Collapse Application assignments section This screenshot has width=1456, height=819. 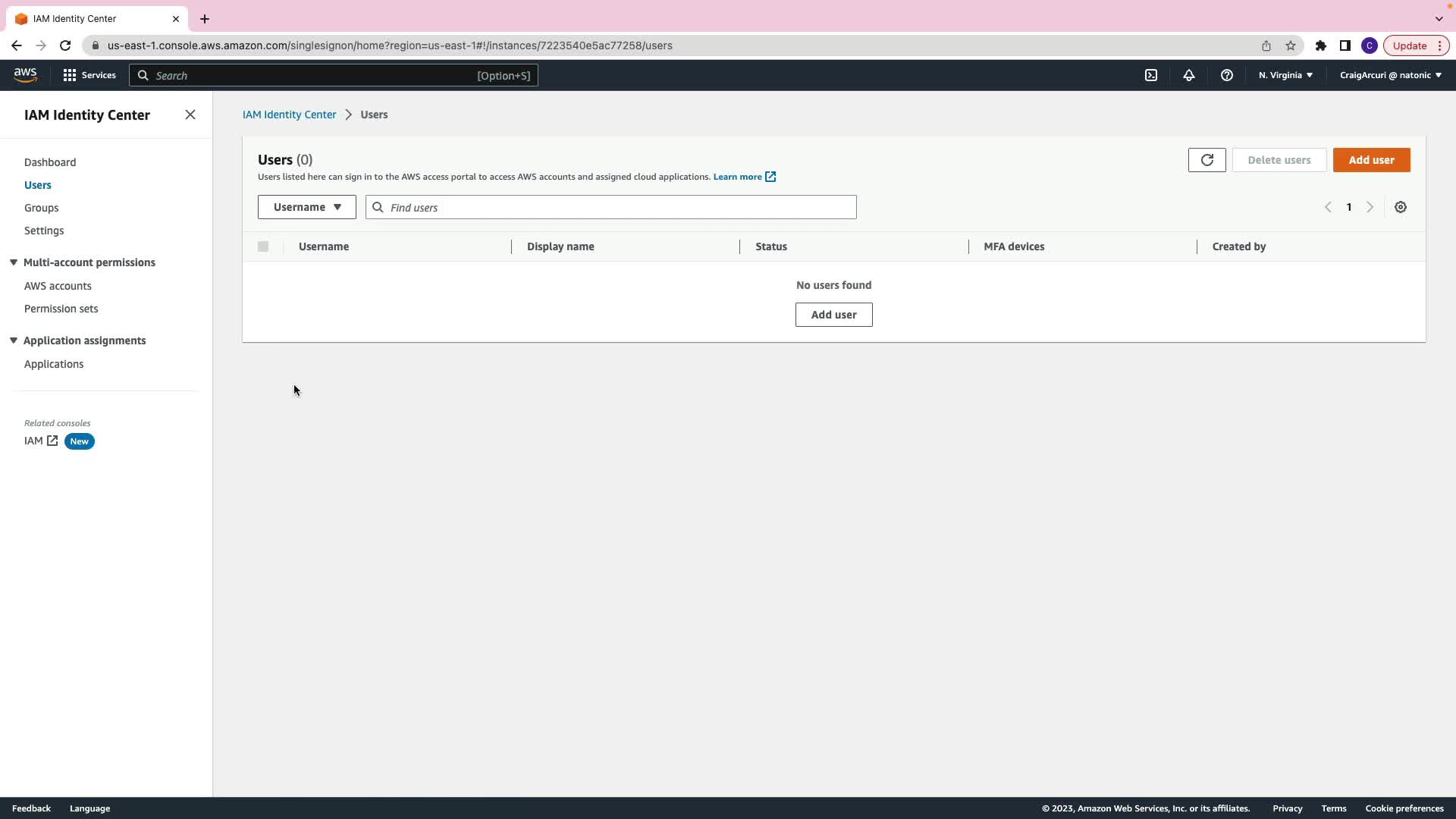14,340
